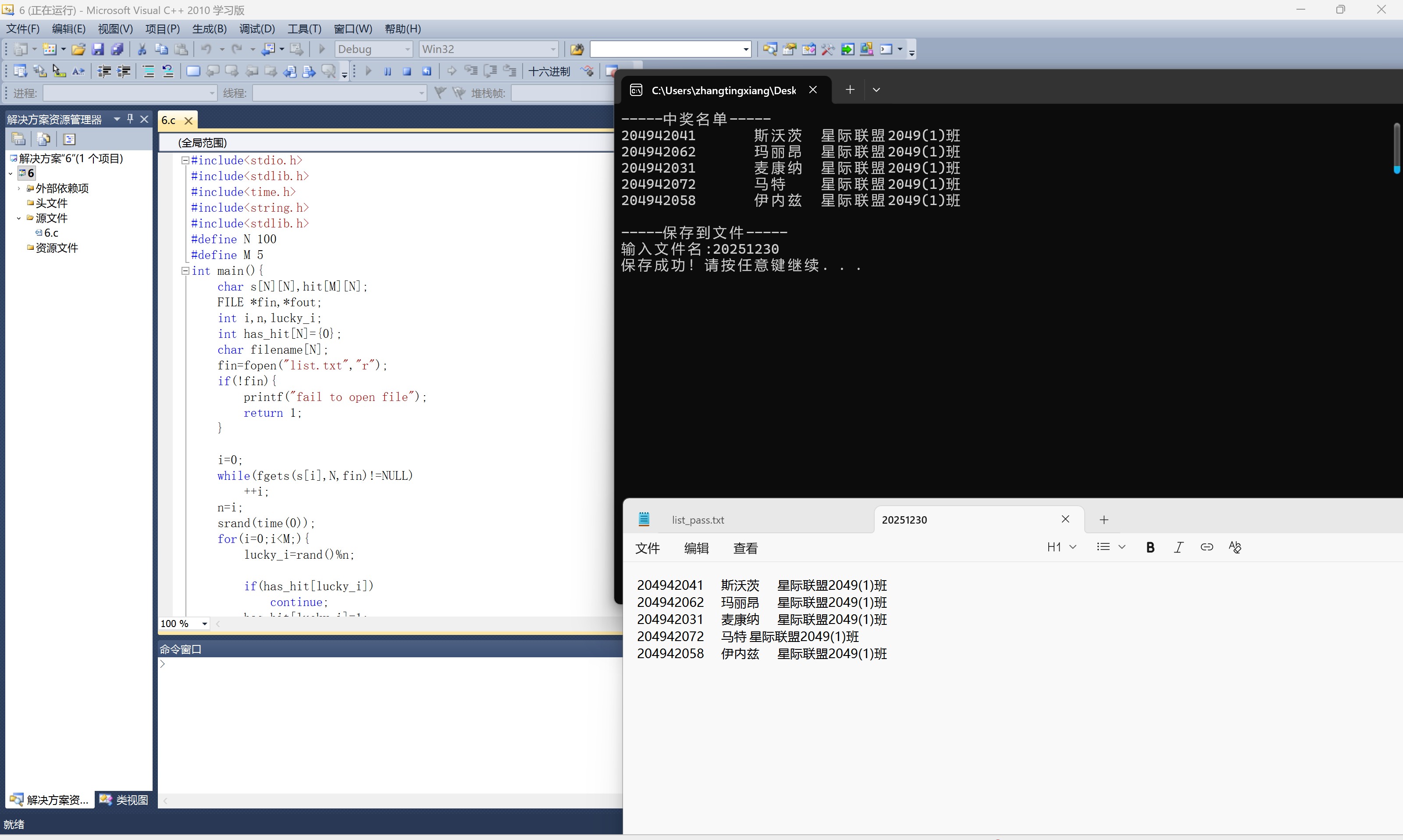Image resolution: width=1403 pixels, height=840 pixels.
Task: Toggle the hexadecimal 十六进制 display button
Action: tap(548, 71)
